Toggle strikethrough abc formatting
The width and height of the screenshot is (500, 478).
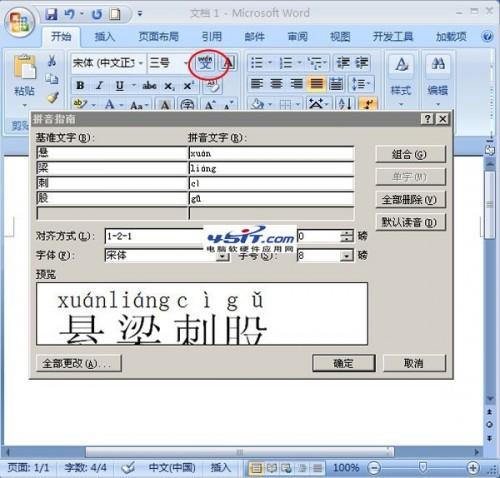click(149, 86)
